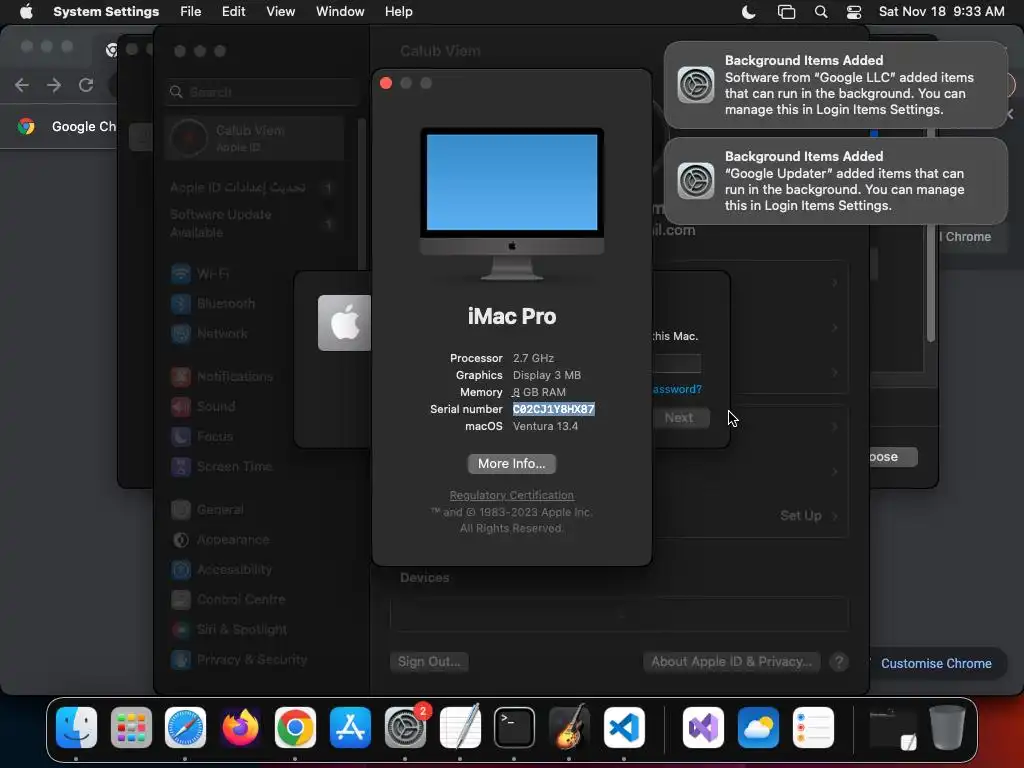Click Chrome's back arrow
The height and width of the screenshot is (768, 1024).
click(22, 85)
